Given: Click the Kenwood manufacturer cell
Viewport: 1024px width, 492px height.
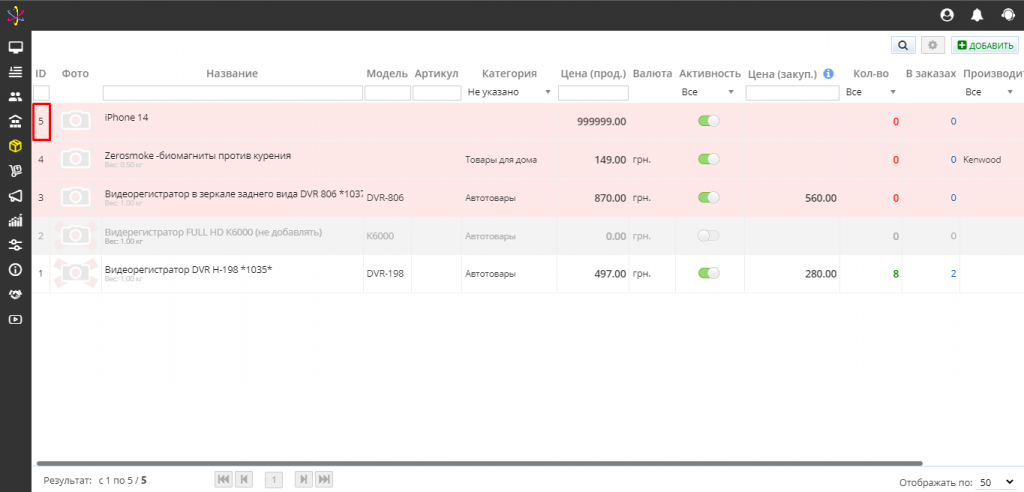Looking at the screenshot, I should tap(982, 159).
